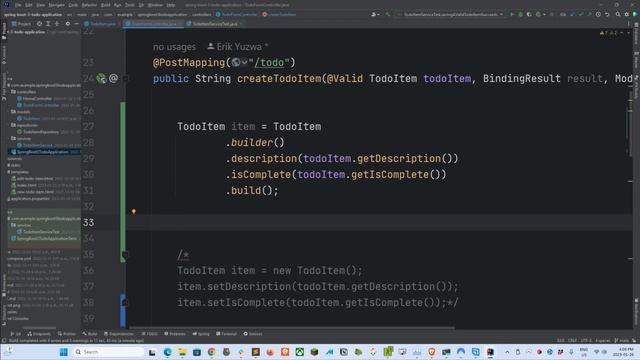Open the File menu
This screenshot has width=640, height=360.
pyautogui.click(x=18, y=5)
